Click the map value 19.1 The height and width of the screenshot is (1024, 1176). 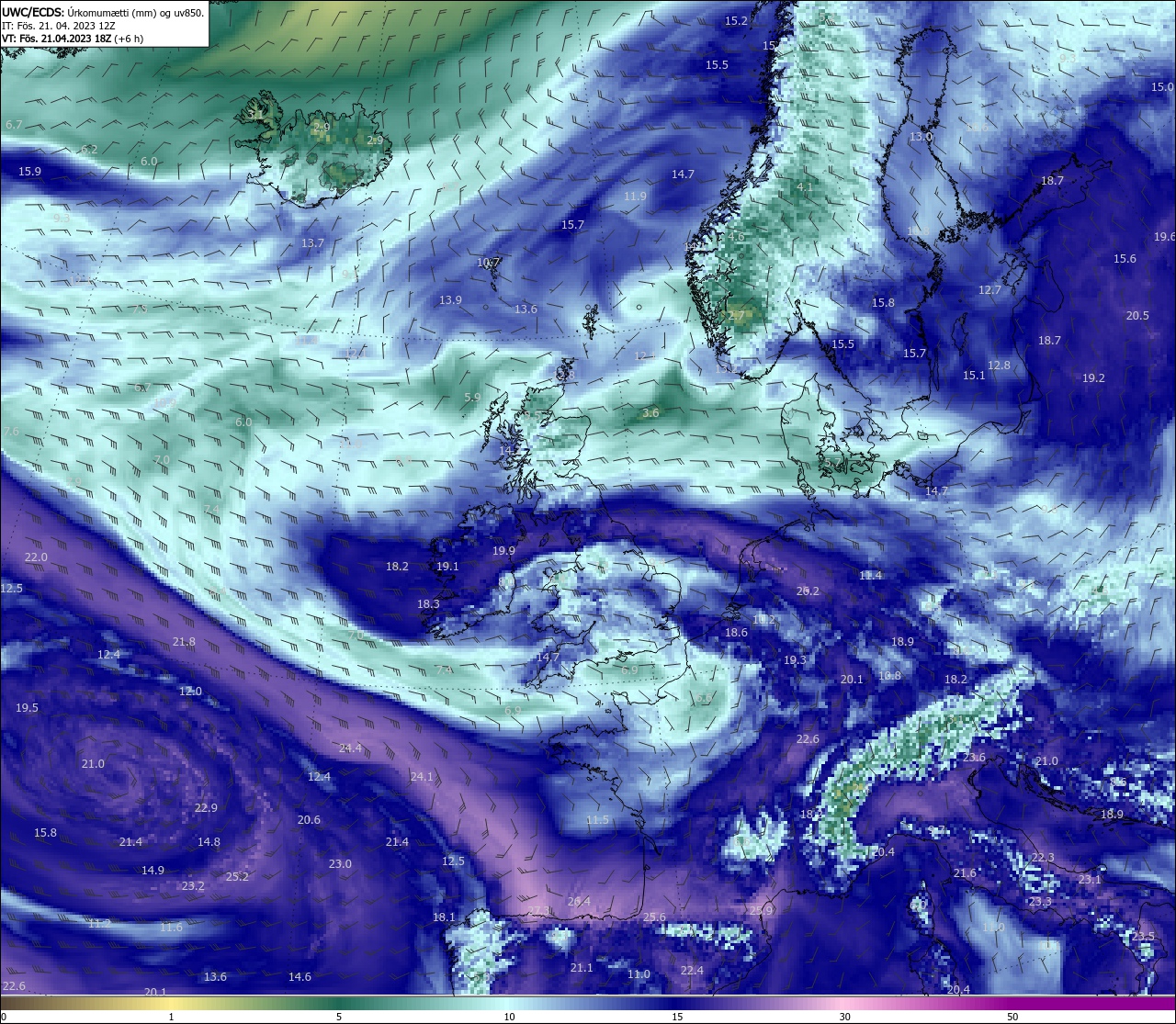(447, 567)
